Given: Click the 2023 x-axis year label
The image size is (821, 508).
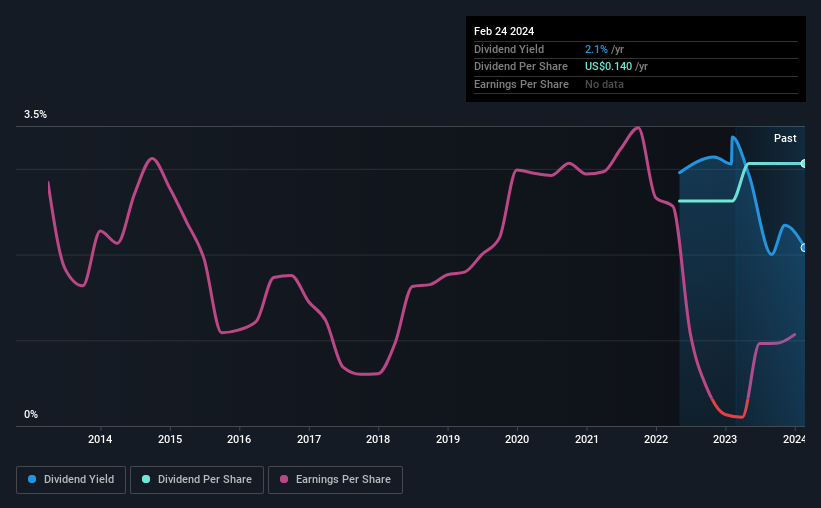Looking at the screenshot, I should (x=725, y=439).
